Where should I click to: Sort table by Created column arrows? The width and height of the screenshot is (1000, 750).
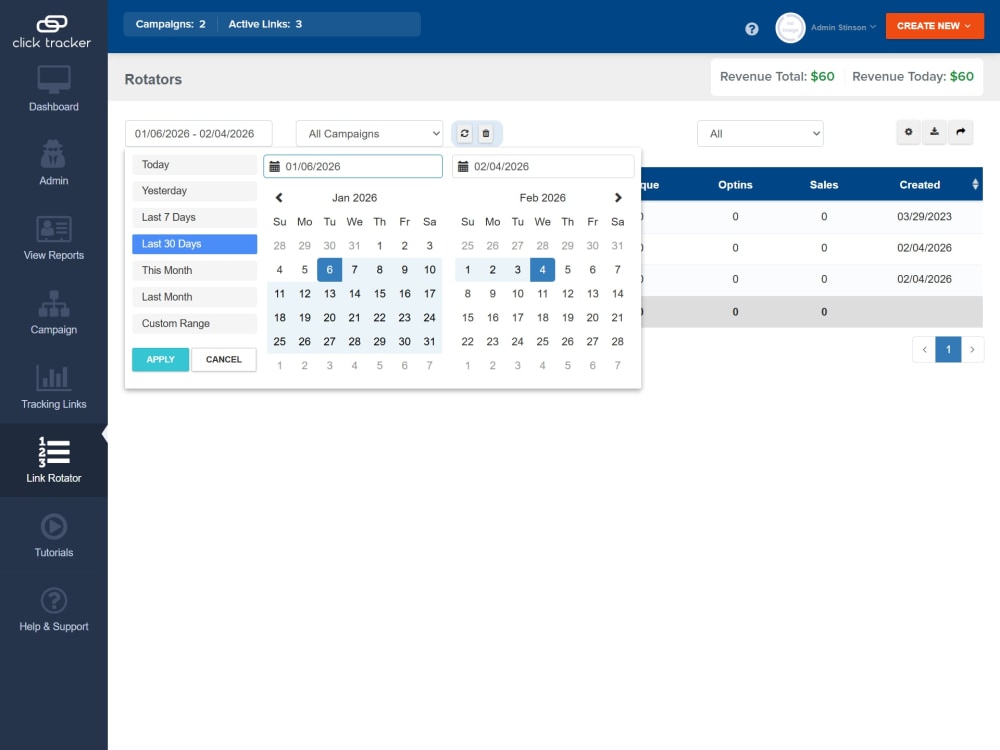pos(975,184)
